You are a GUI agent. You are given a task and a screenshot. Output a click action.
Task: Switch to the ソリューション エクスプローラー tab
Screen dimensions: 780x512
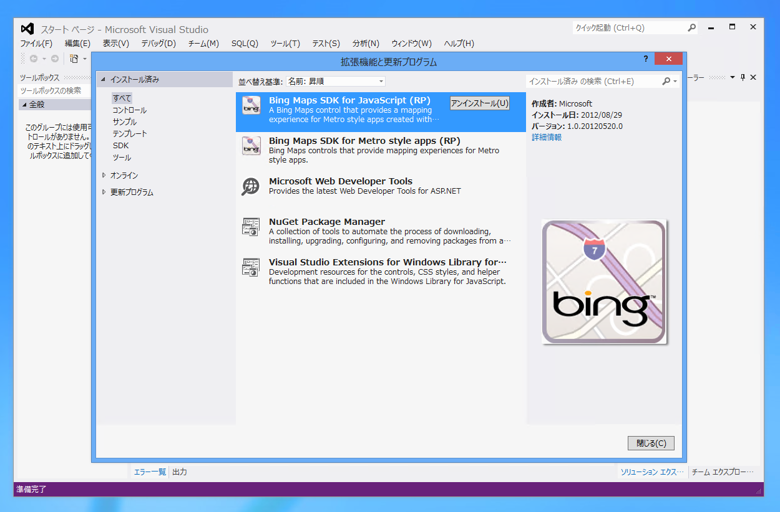tap(652, 472)
